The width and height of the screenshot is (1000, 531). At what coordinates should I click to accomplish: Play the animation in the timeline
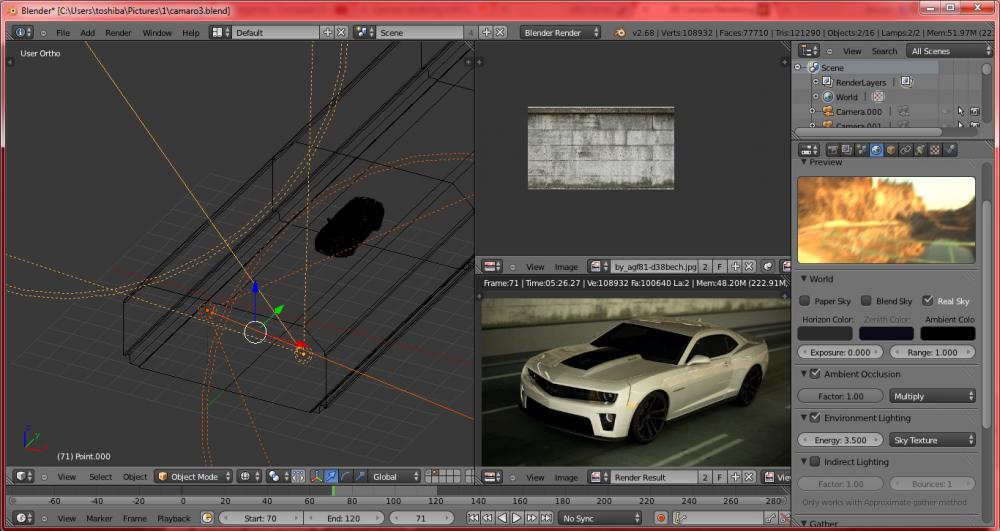click(x=517, y=518)
